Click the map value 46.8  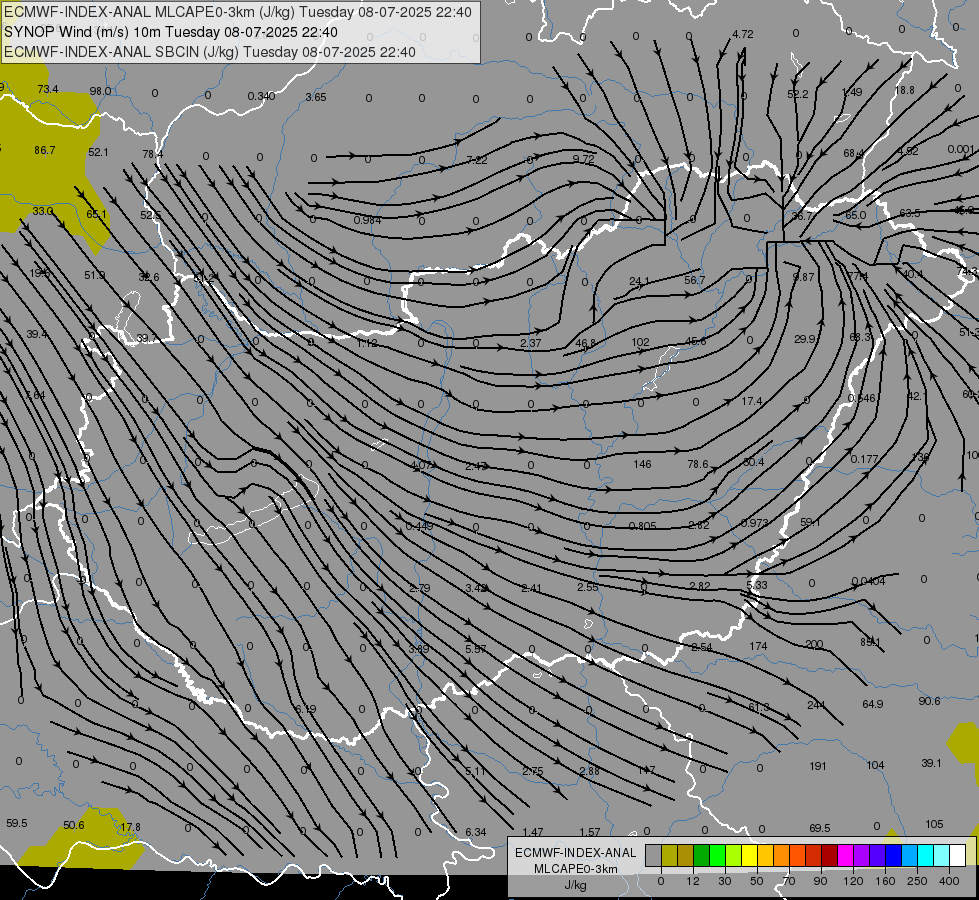(585, 344)
